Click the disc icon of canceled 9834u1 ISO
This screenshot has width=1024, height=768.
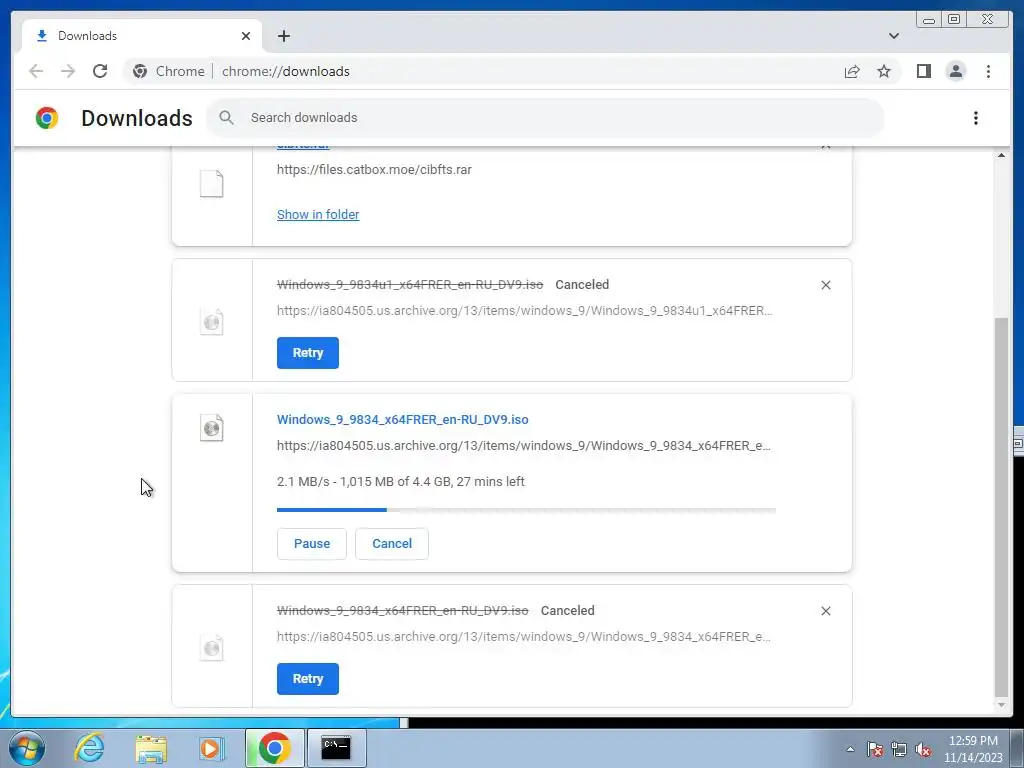click(212, 321)
